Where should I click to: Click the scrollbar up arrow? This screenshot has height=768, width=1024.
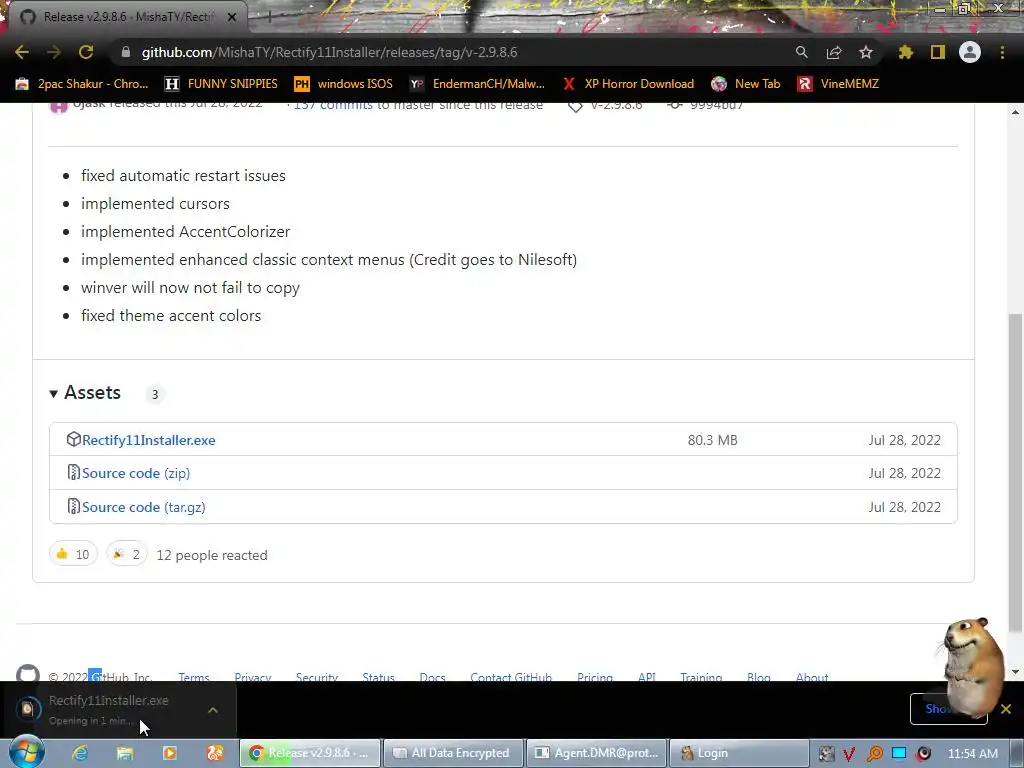(x=1015, y=112)
